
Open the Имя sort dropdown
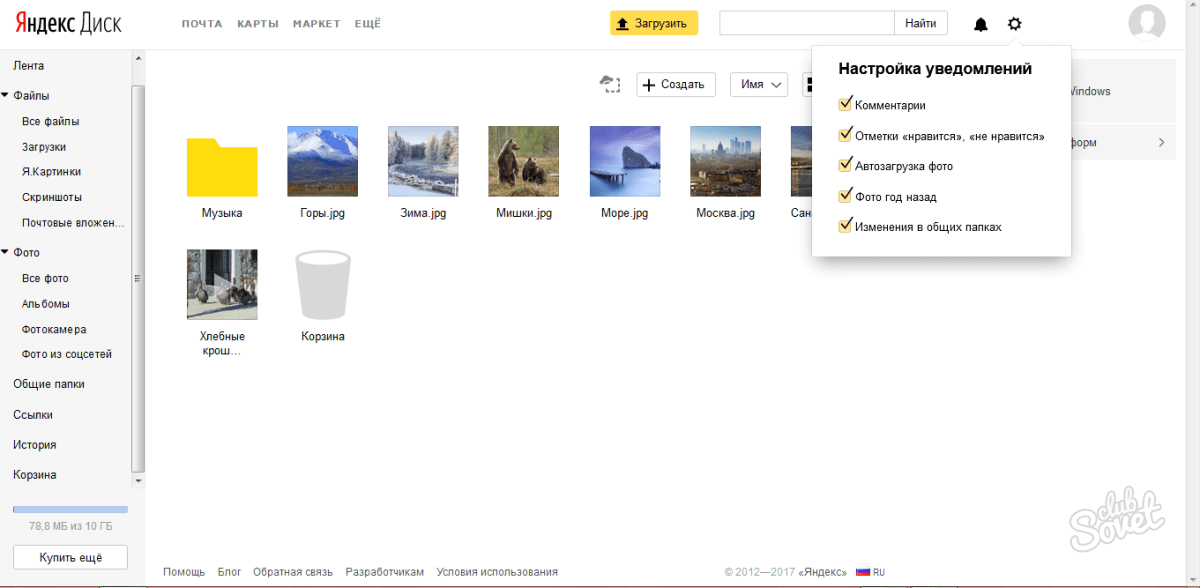click(759, 85)
